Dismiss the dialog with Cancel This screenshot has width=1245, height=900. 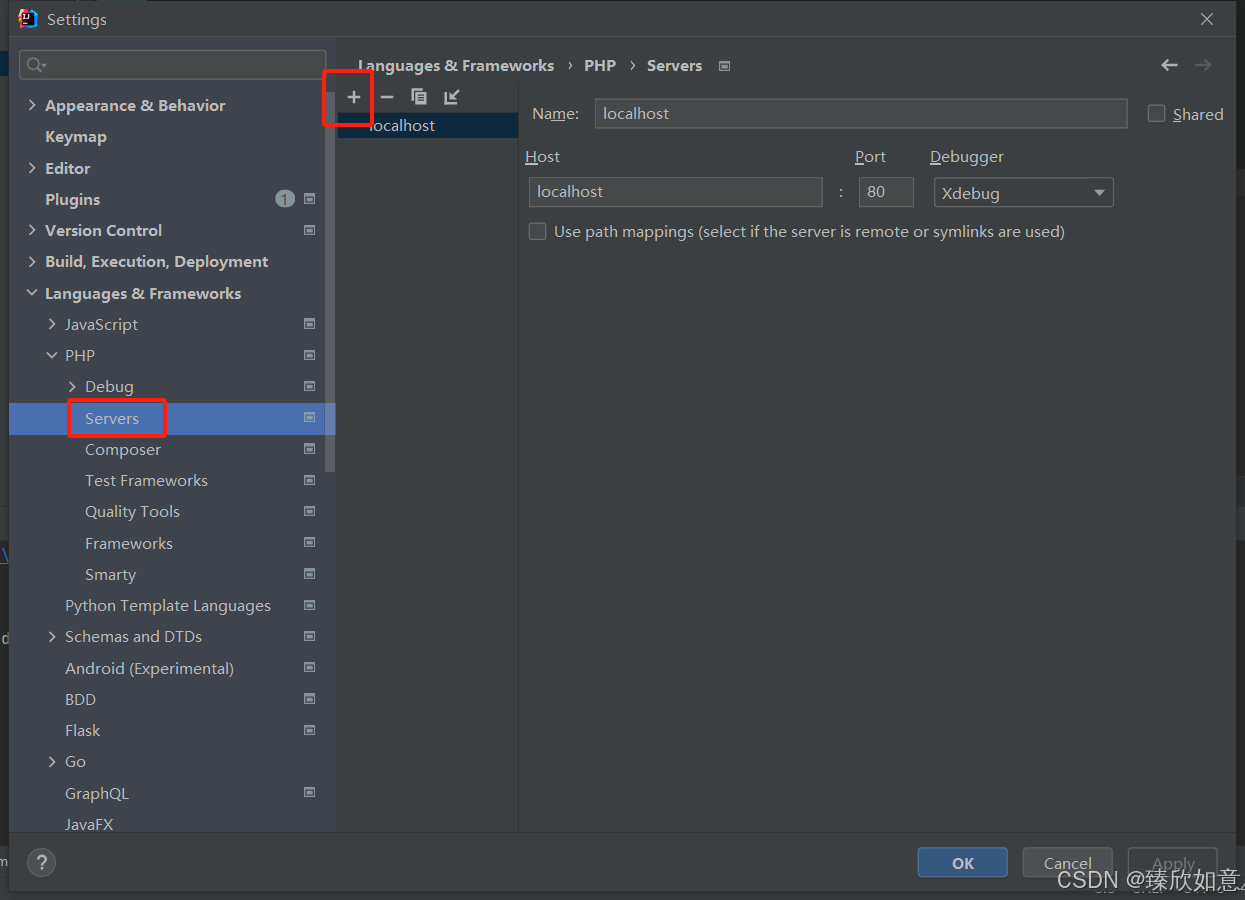tap(1067, 862)
